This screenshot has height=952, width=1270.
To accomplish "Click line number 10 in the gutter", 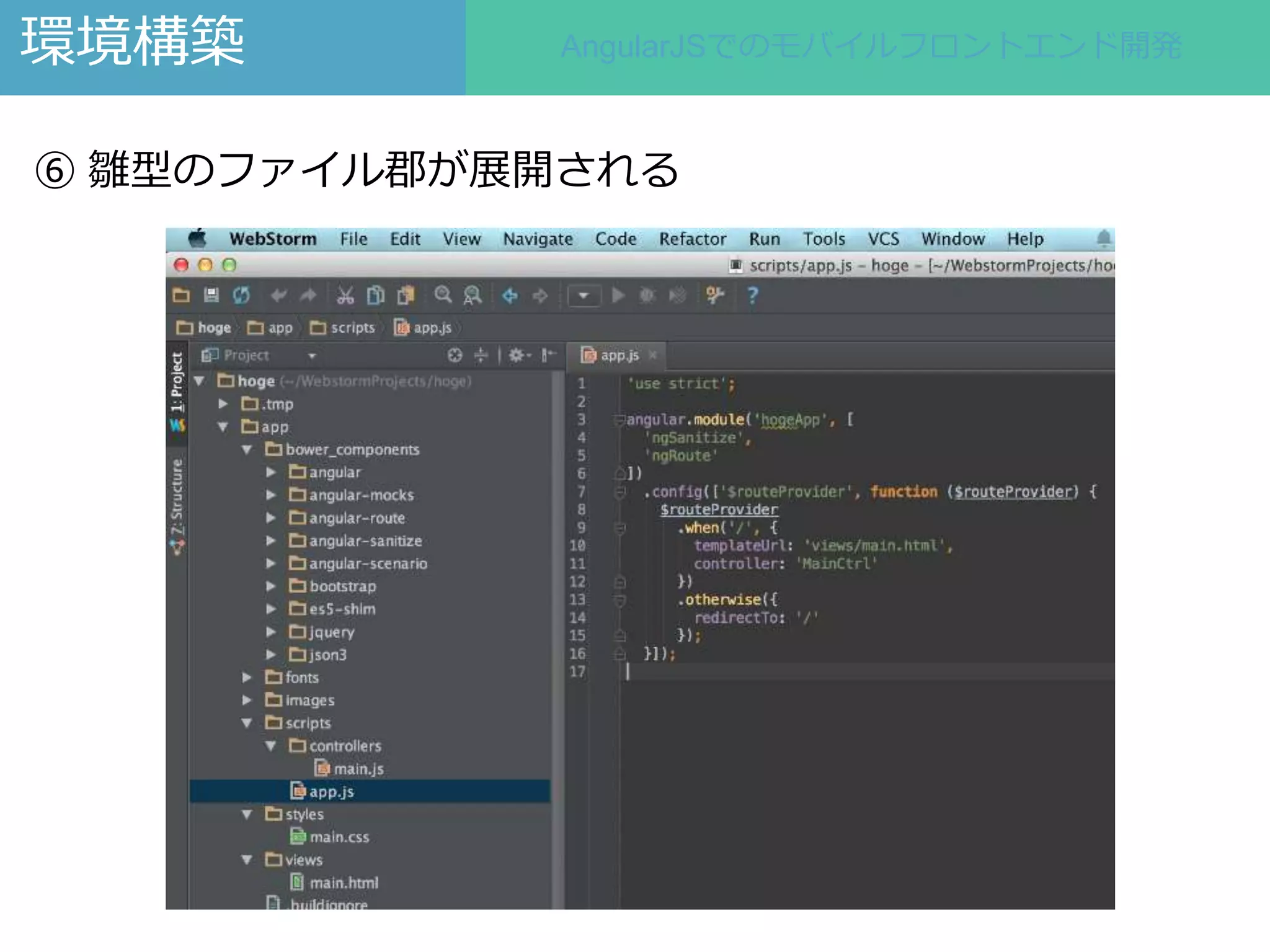I will tap(577, 545).
